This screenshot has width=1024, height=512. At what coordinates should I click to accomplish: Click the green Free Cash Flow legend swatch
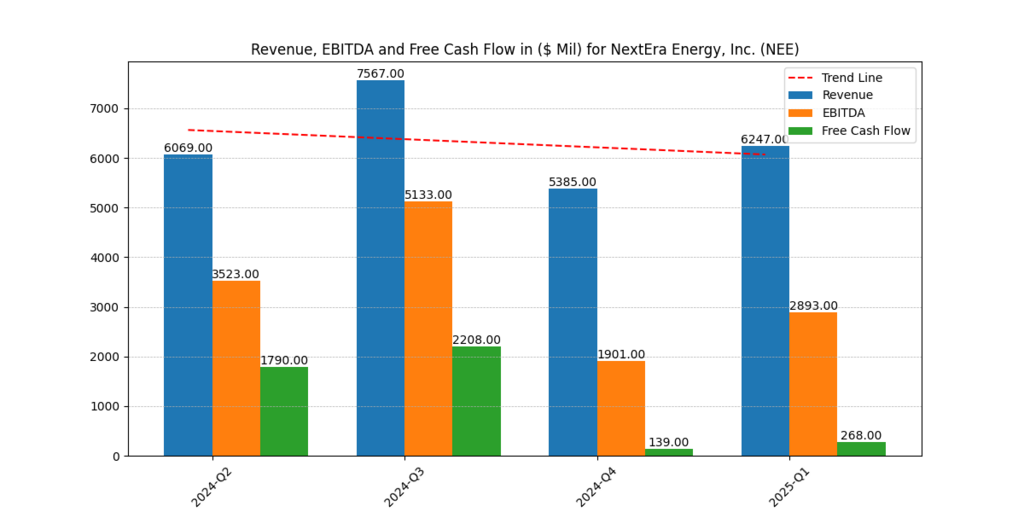pos(800,131)
